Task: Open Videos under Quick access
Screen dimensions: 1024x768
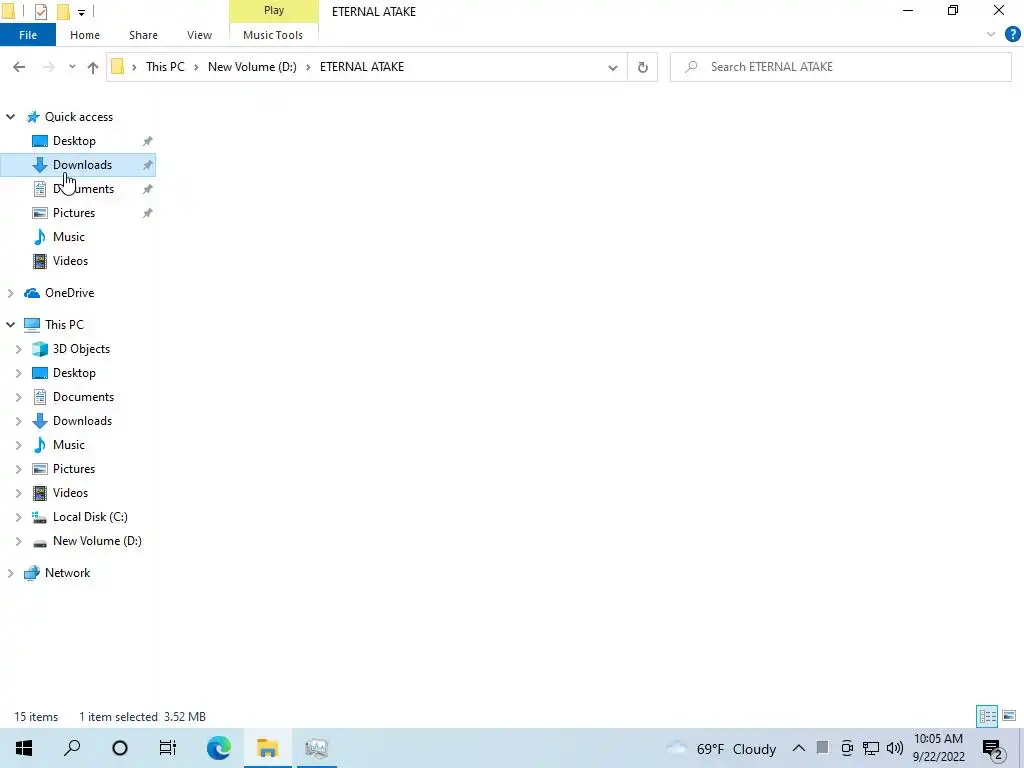Action: click(70, 261)
